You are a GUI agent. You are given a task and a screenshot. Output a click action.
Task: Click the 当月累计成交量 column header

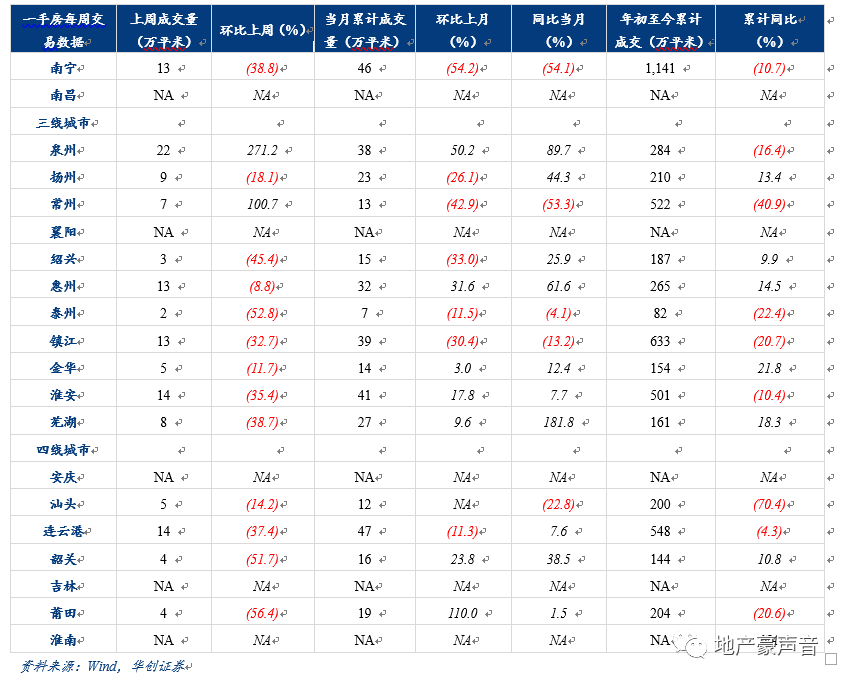[365, 29]
